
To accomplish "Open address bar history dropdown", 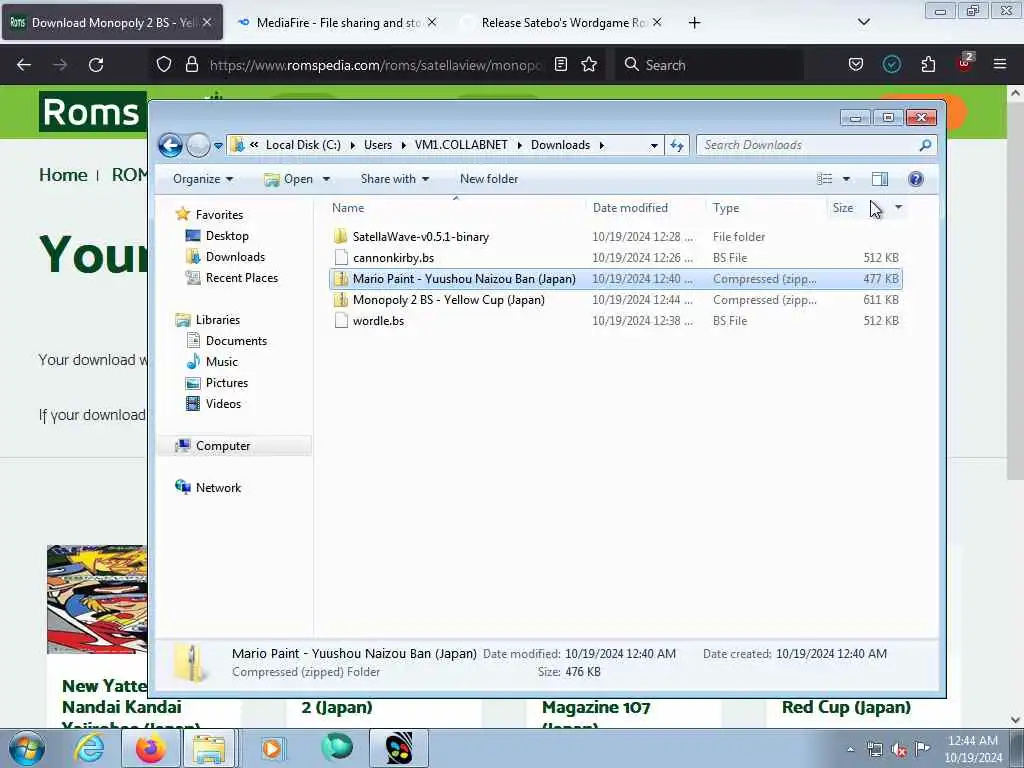I will [654, 145].
